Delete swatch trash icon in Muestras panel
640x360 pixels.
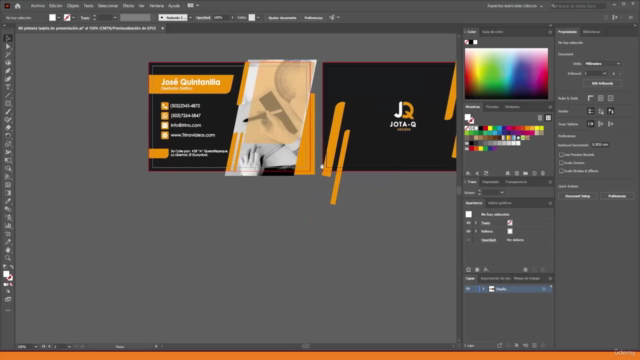tap(543, 173)
